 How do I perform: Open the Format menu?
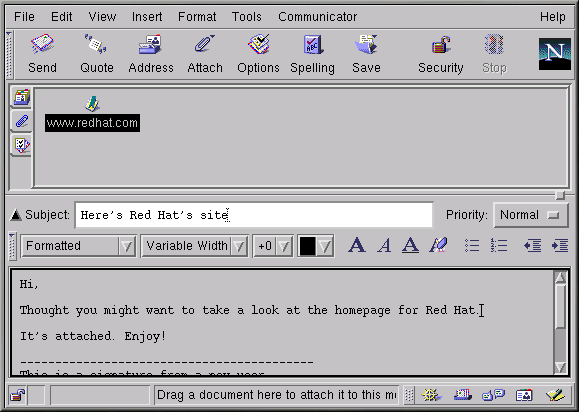[x=197, y=17]
